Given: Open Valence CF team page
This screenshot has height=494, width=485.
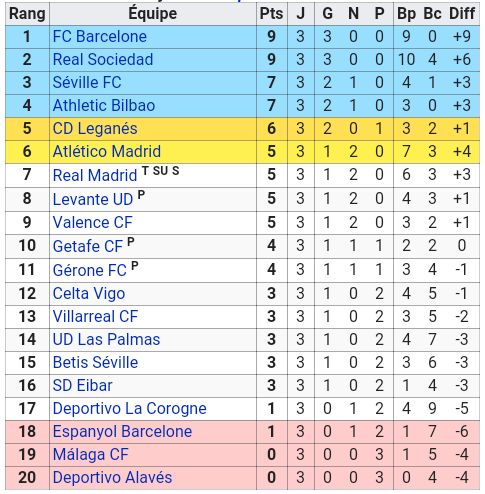Looking at the screenshot, I should pyautogui.click(x=93, y=222).
